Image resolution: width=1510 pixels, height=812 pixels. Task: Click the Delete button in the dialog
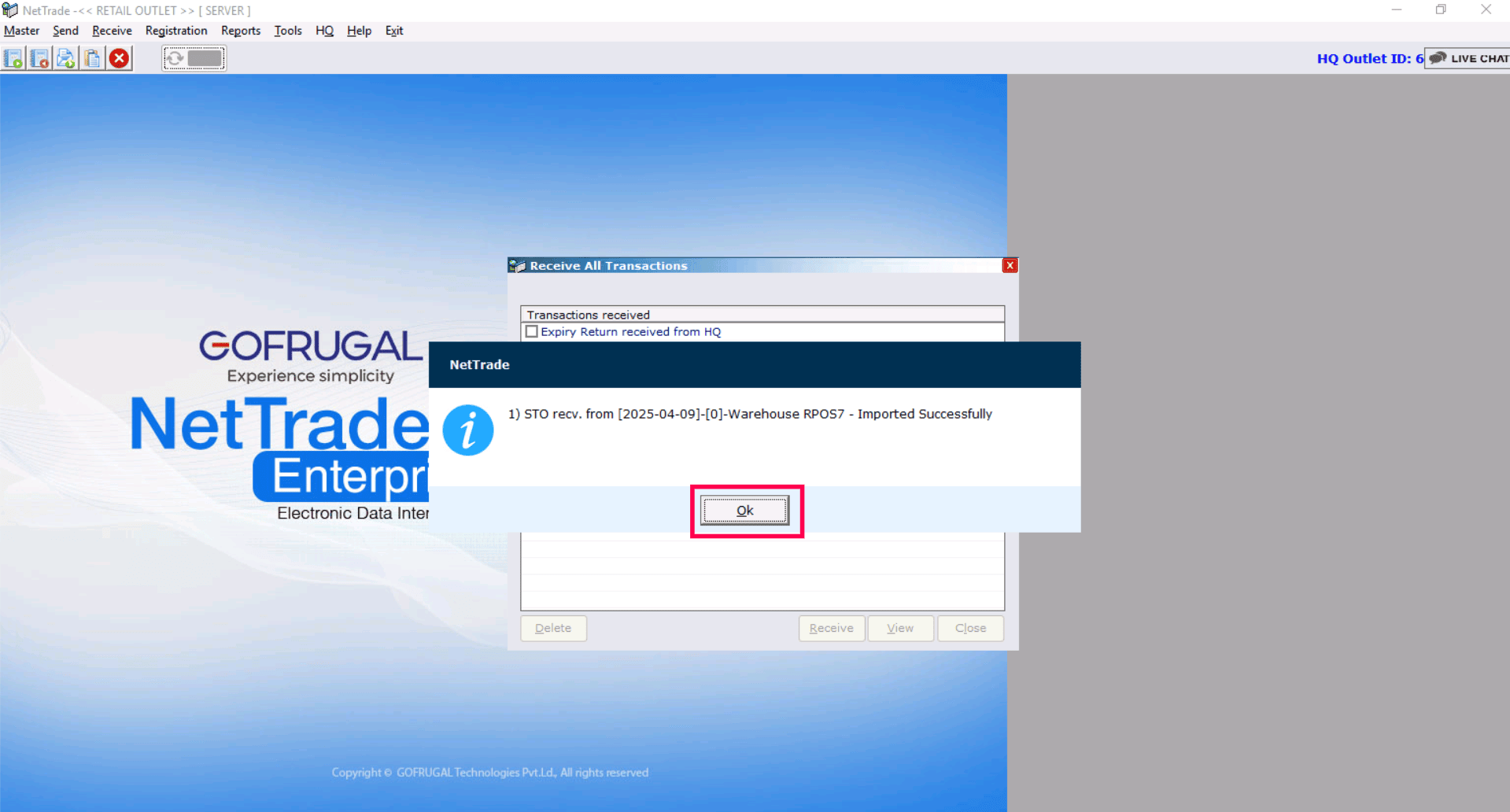(553, 628)
